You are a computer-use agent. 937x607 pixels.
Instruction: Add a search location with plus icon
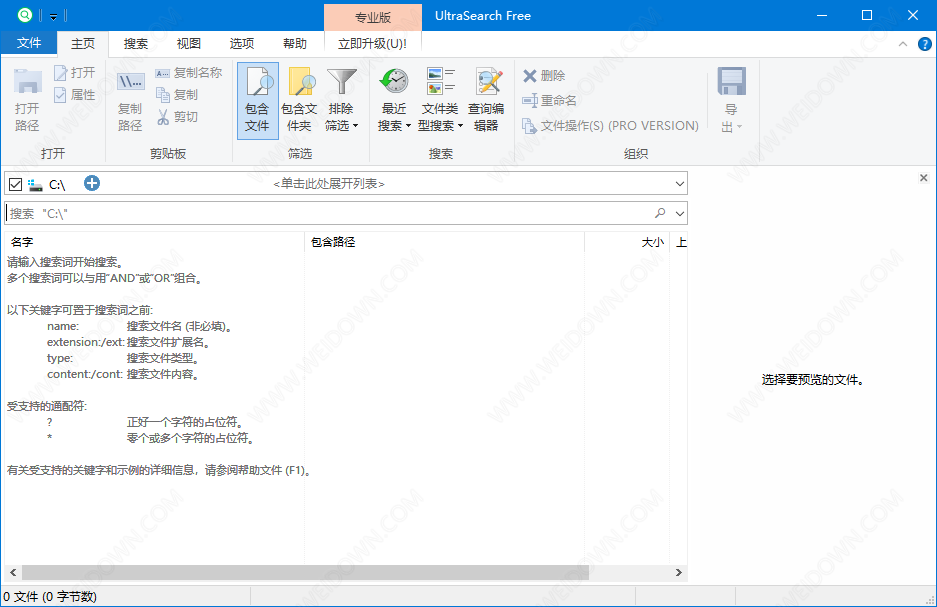pyautogui.click(x=91, y=183)
